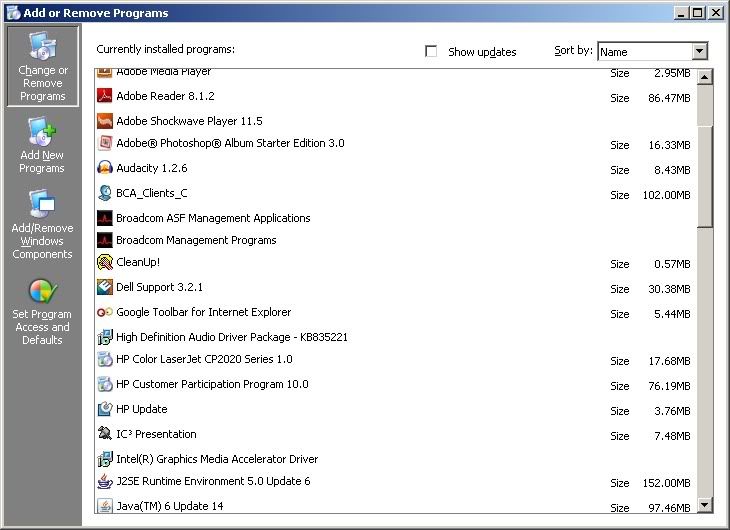Click the vertical scrollbar thumb

pos(705,176)
